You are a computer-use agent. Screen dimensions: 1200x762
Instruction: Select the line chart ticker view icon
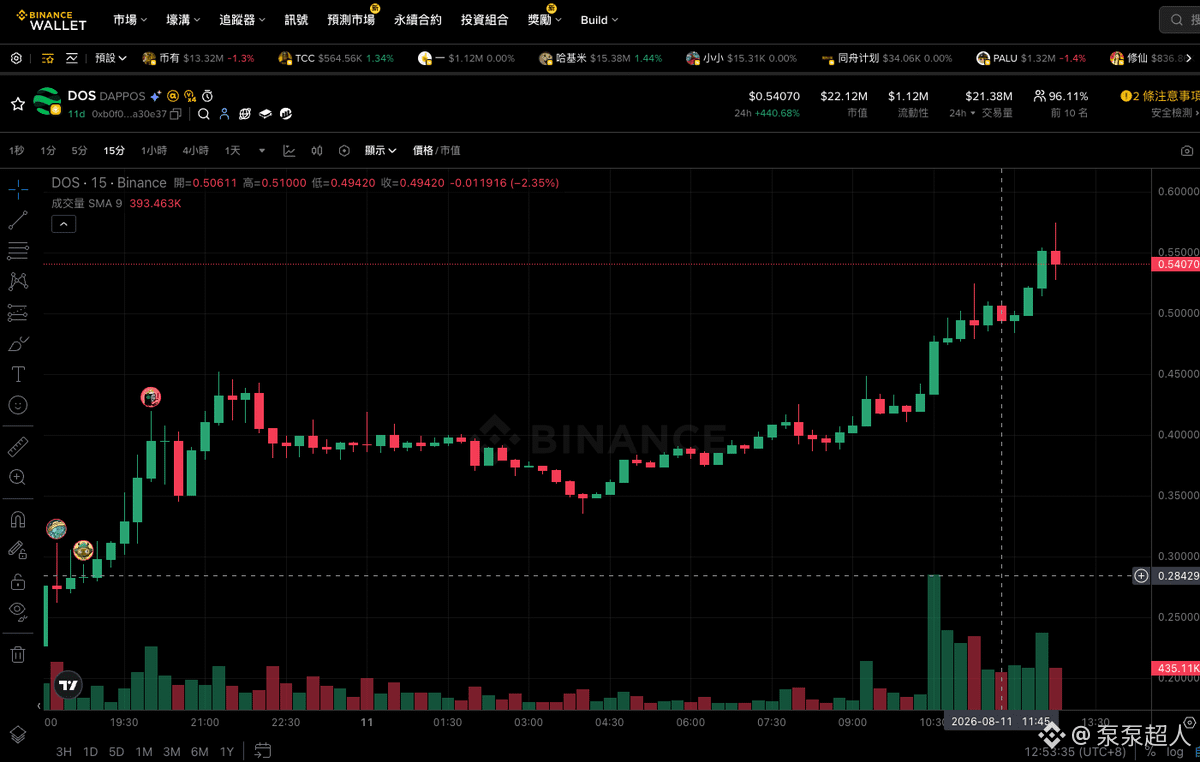(72, 58)
